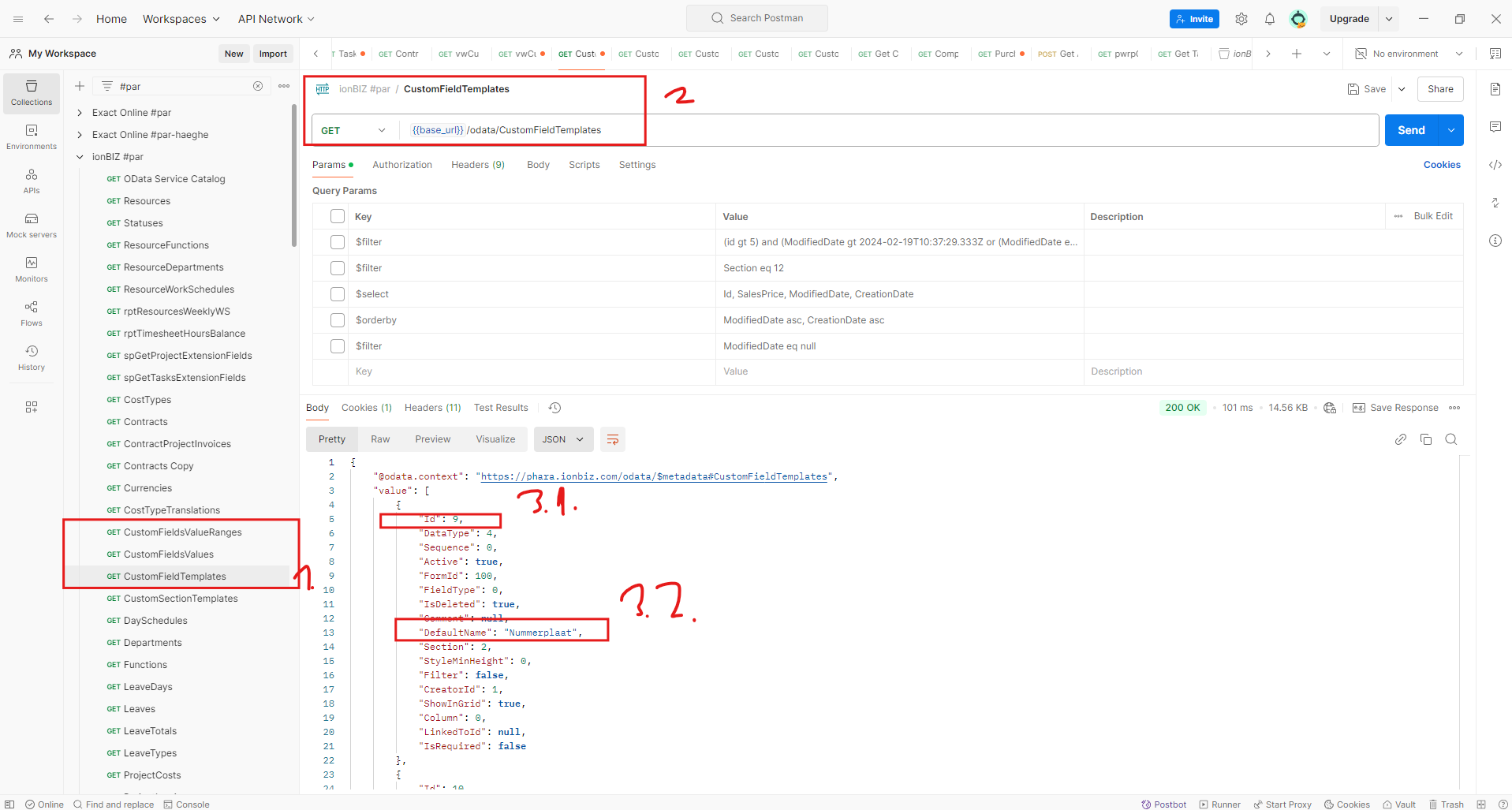
Task: Click the Send button
Action: (1412, 130)
